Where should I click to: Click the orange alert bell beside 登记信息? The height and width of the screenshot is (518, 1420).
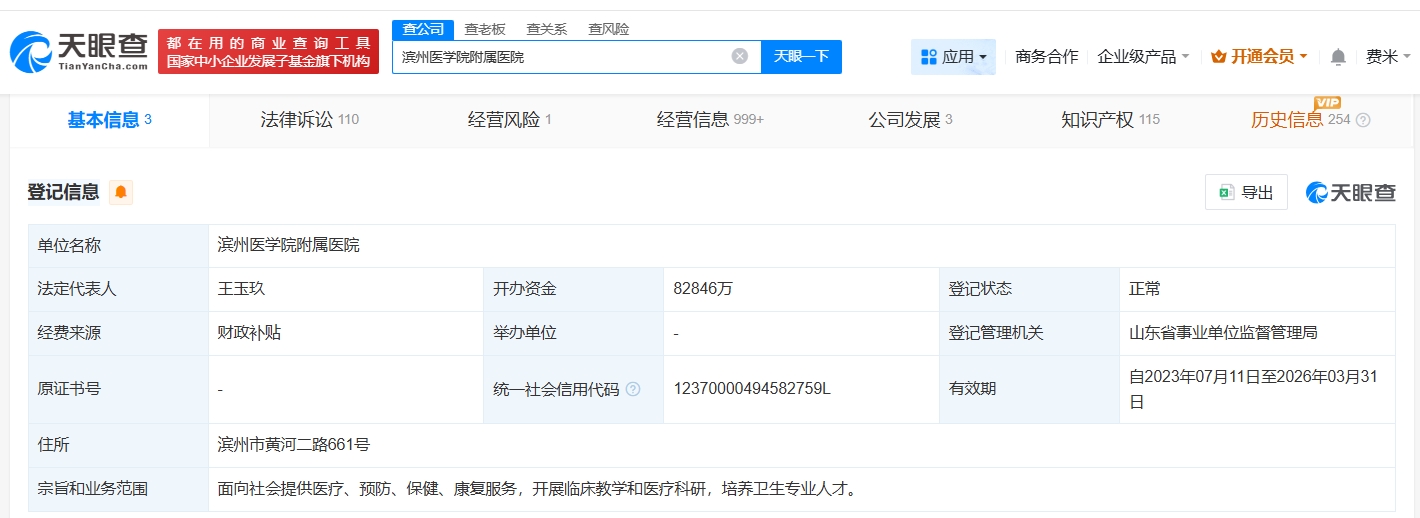click(x=121, y=192)
